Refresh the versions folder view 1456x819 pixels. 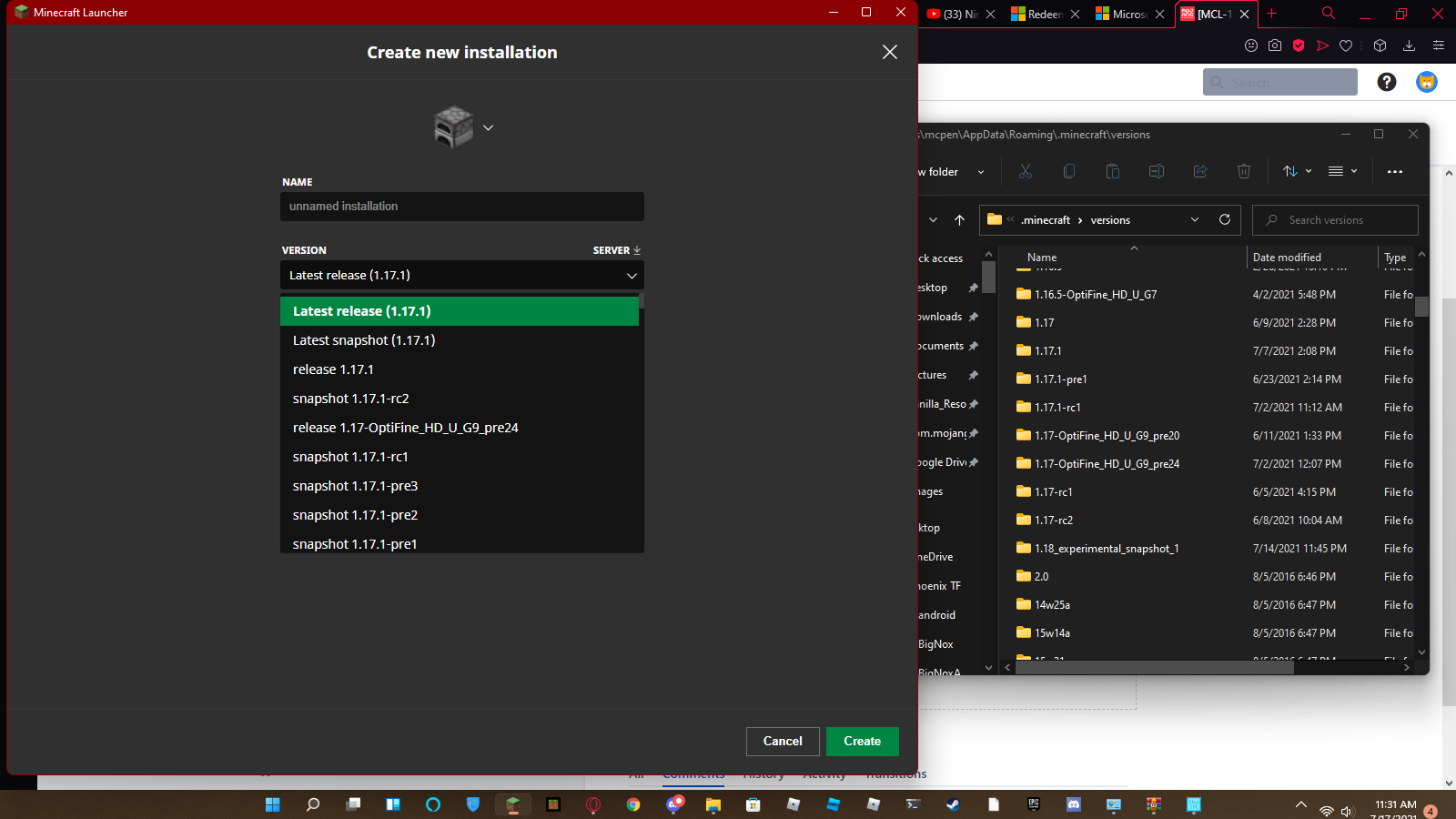point(1225,219)
